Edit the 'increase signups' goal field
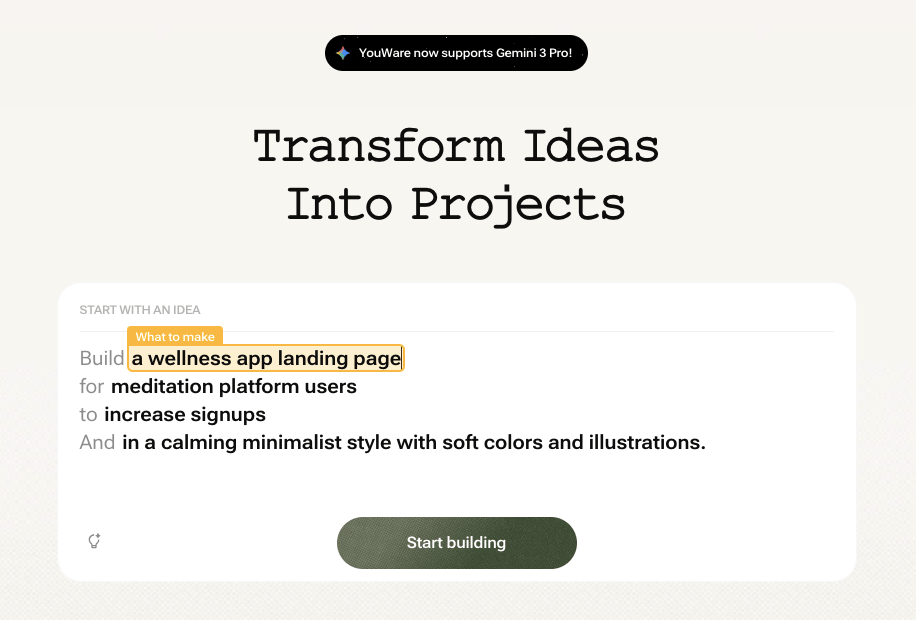The width and height of the screenshot is (916, 620). [x=185, y=414]
